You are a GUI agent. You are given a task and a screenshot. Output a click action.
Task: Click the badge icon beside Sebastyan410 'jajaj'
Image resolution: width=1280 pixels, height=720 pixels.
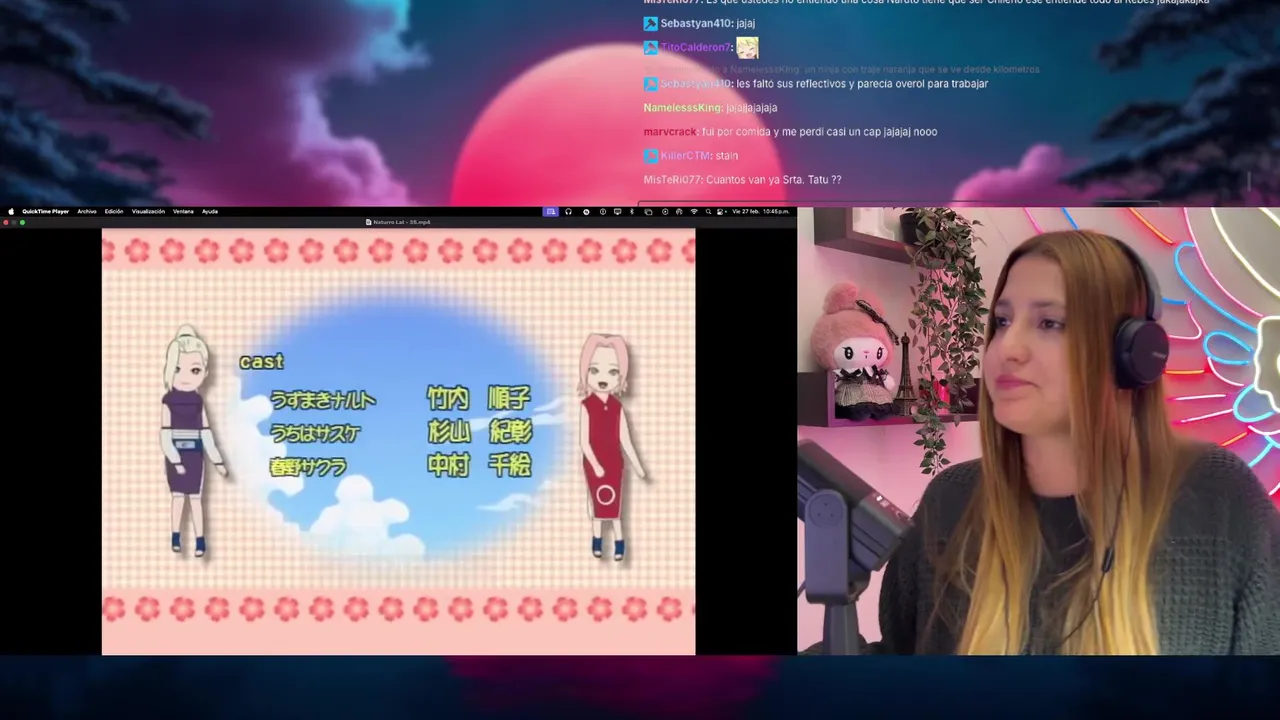point(650,23)
